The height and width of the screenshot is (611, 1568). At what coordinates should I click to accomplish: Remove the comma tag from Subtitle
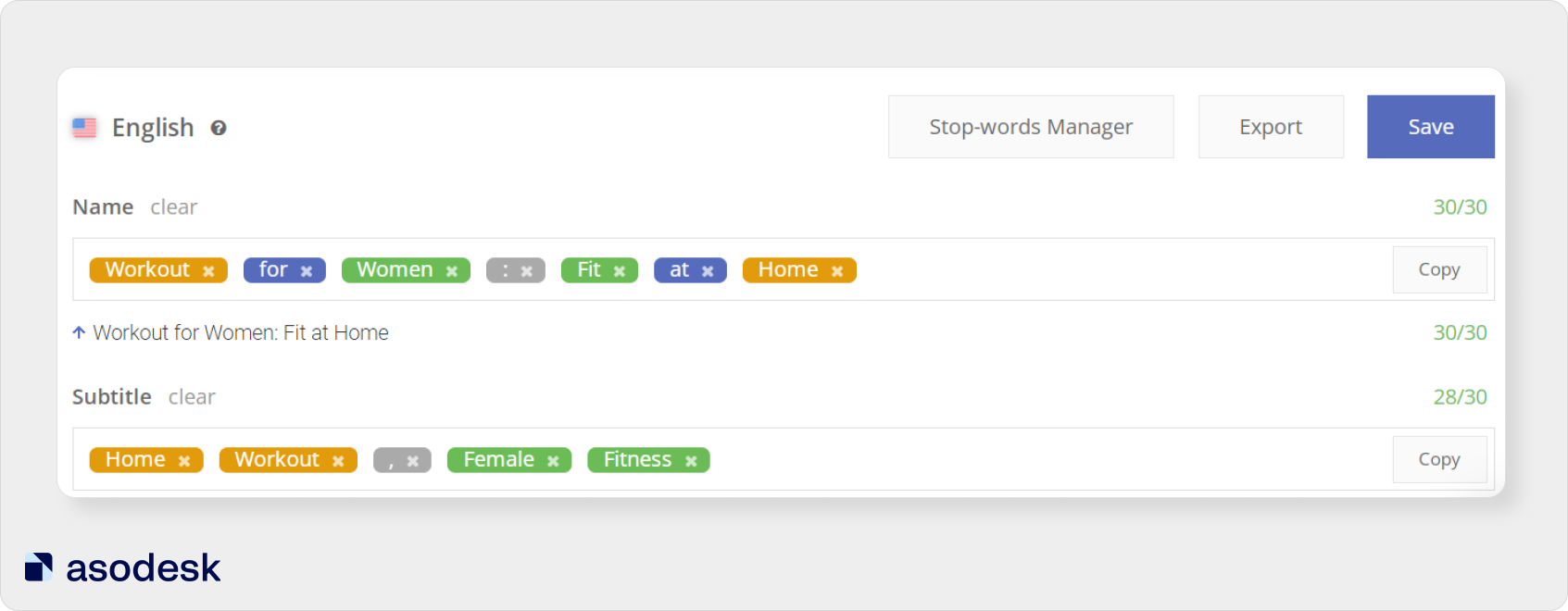(413, 461)
